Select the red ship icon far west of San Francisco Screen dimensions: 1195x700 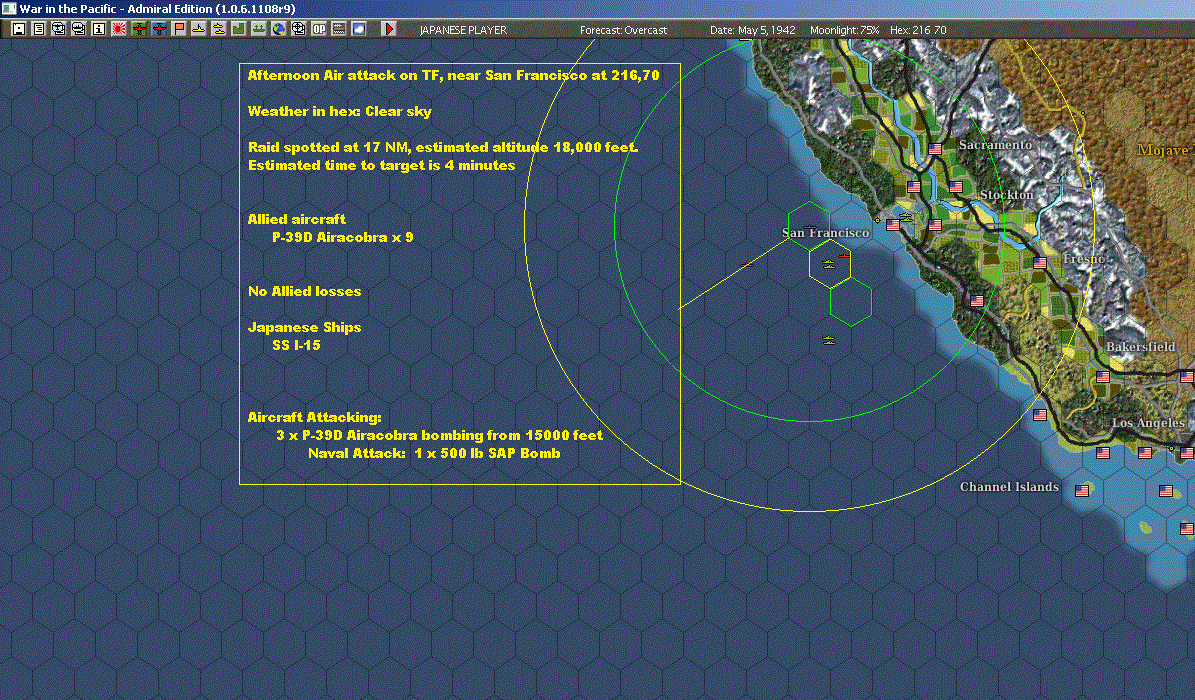747,265
